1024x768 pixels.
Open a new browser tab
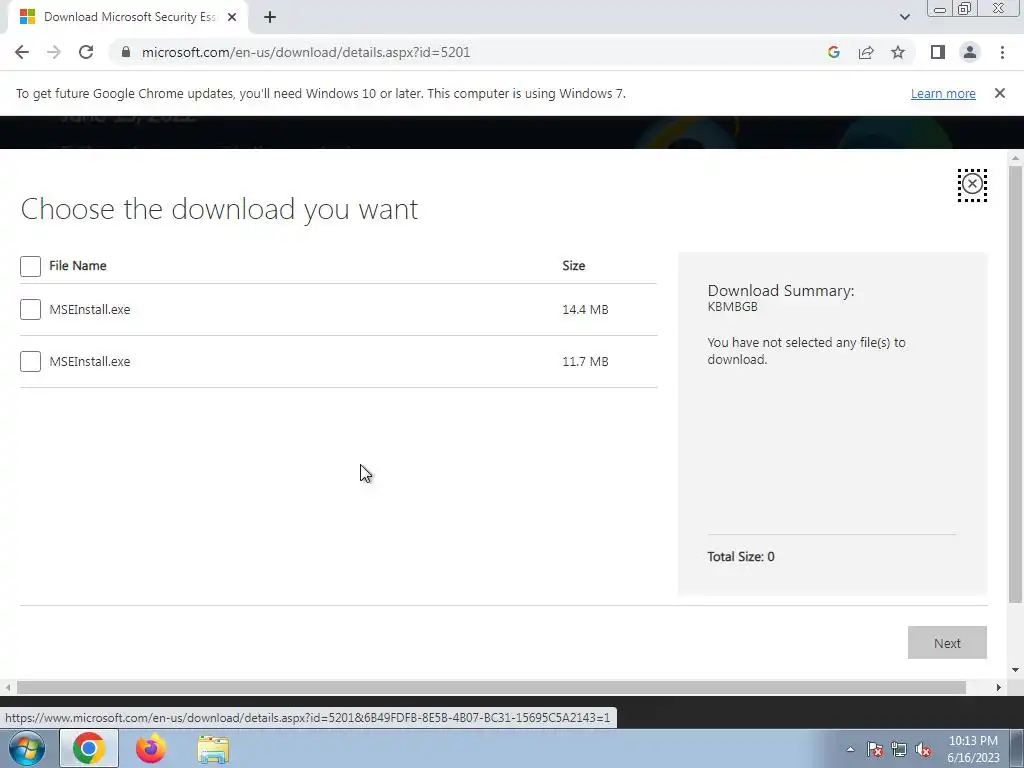tap(270, 17)
